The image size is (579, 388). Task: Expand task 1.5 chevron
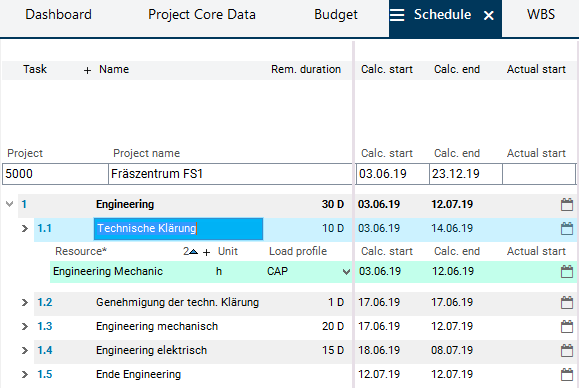pyautogui.click(x=25, y=374)
